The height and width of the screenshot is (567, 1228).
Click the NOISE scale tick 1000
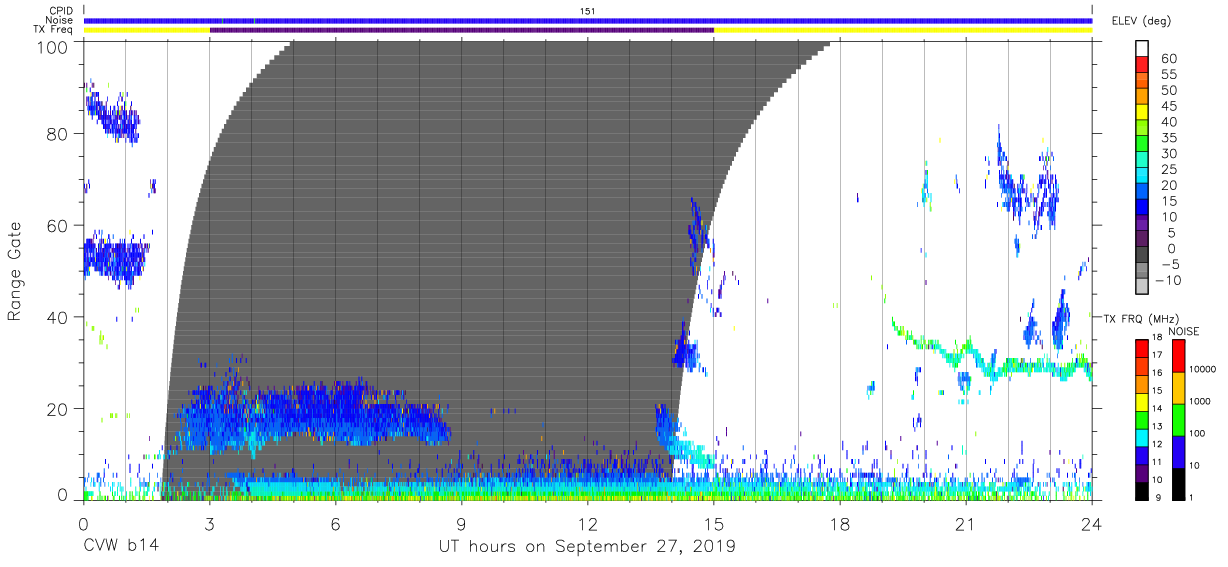click(x=1201, y=401)
